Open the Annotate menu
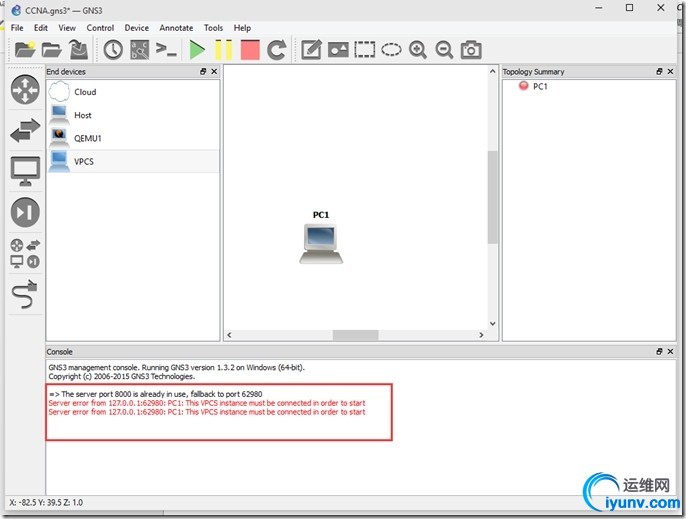This screenshot has width=686, height=519. pos(176,28)
